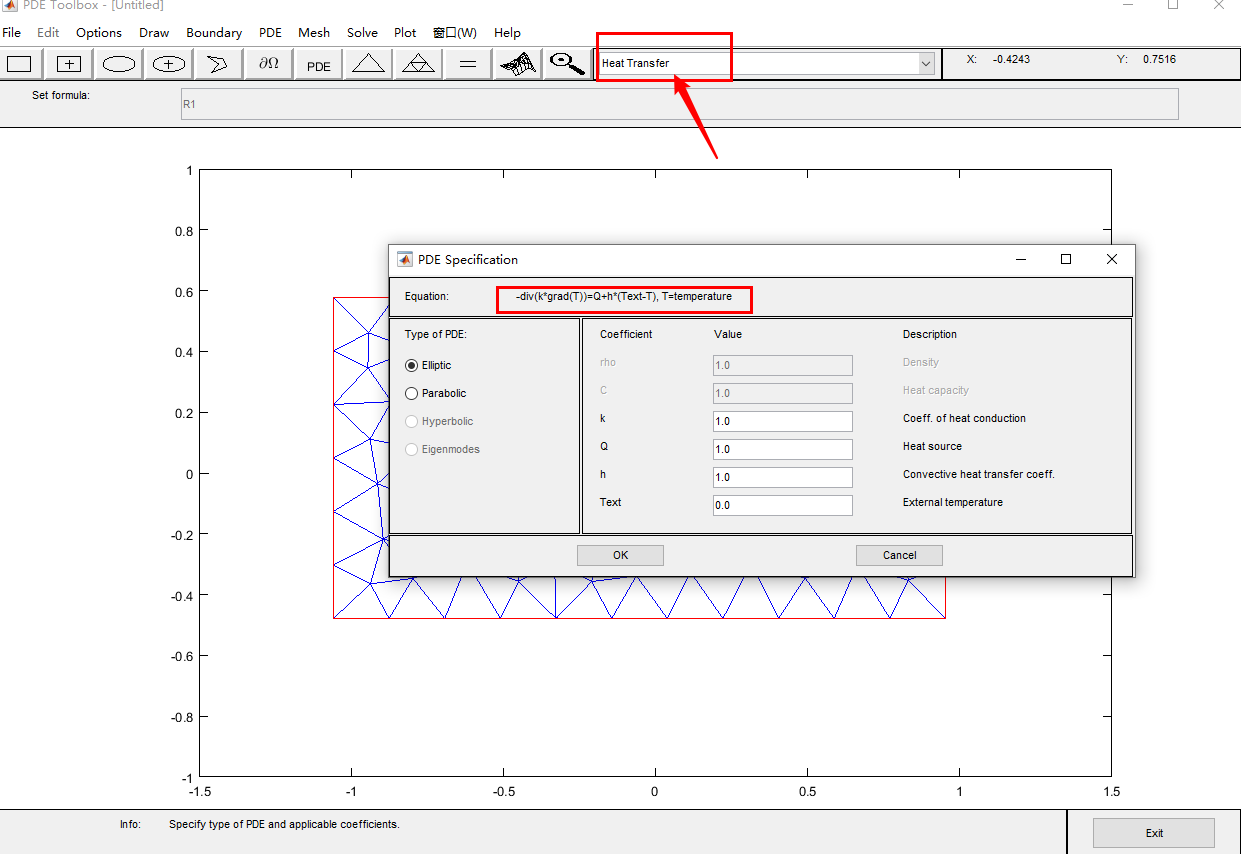Viewport: 1241px width, 854px height.
Task: Open the File menu
Action: [x=11, y=33]
